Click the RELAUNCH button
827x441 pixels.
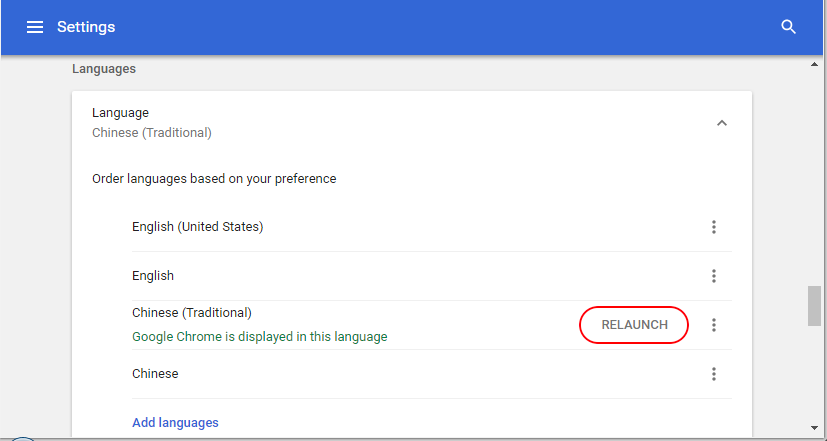(x=634, y=325)
